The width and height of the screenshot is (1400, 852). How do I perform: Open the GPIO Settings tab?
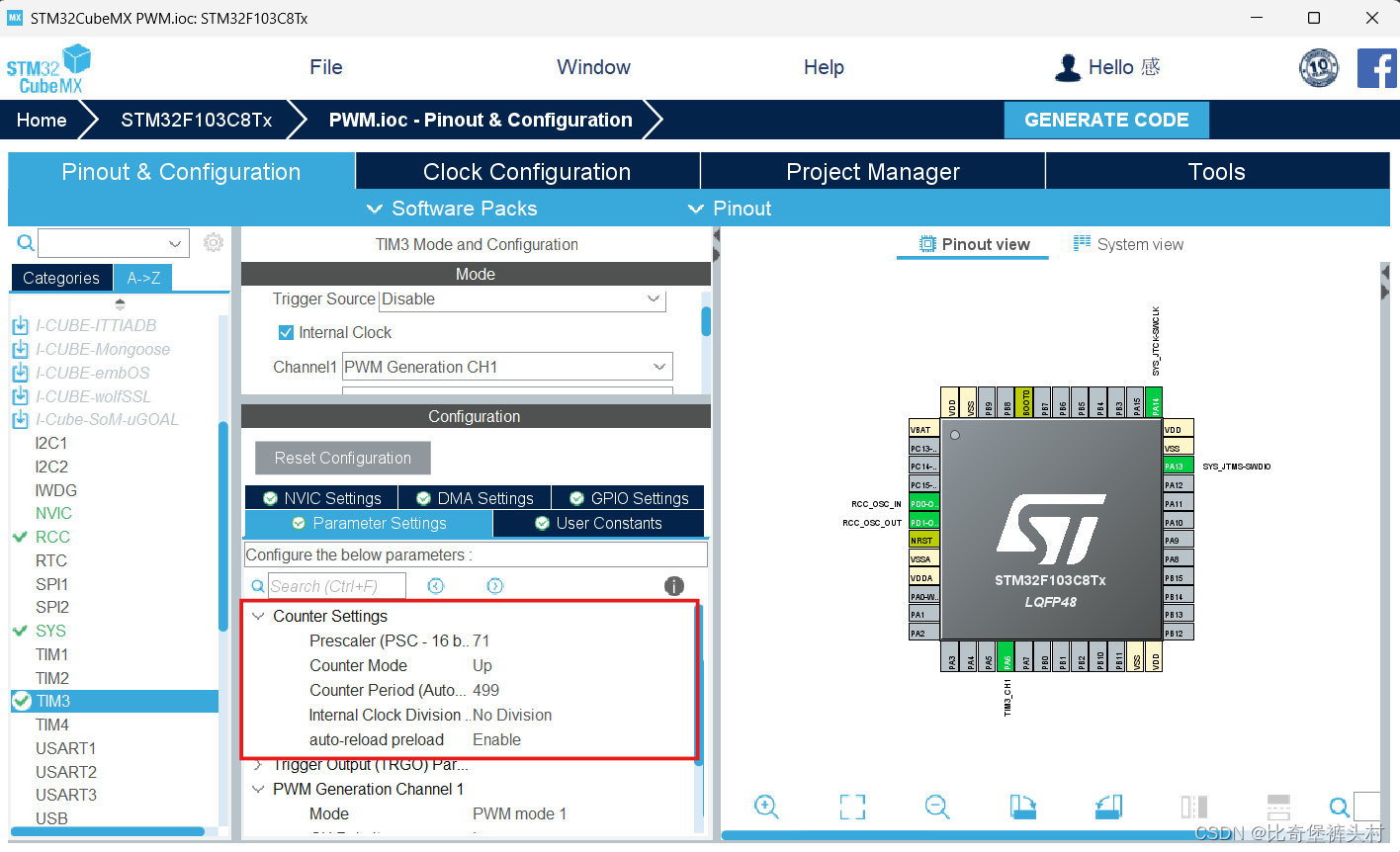628,498
